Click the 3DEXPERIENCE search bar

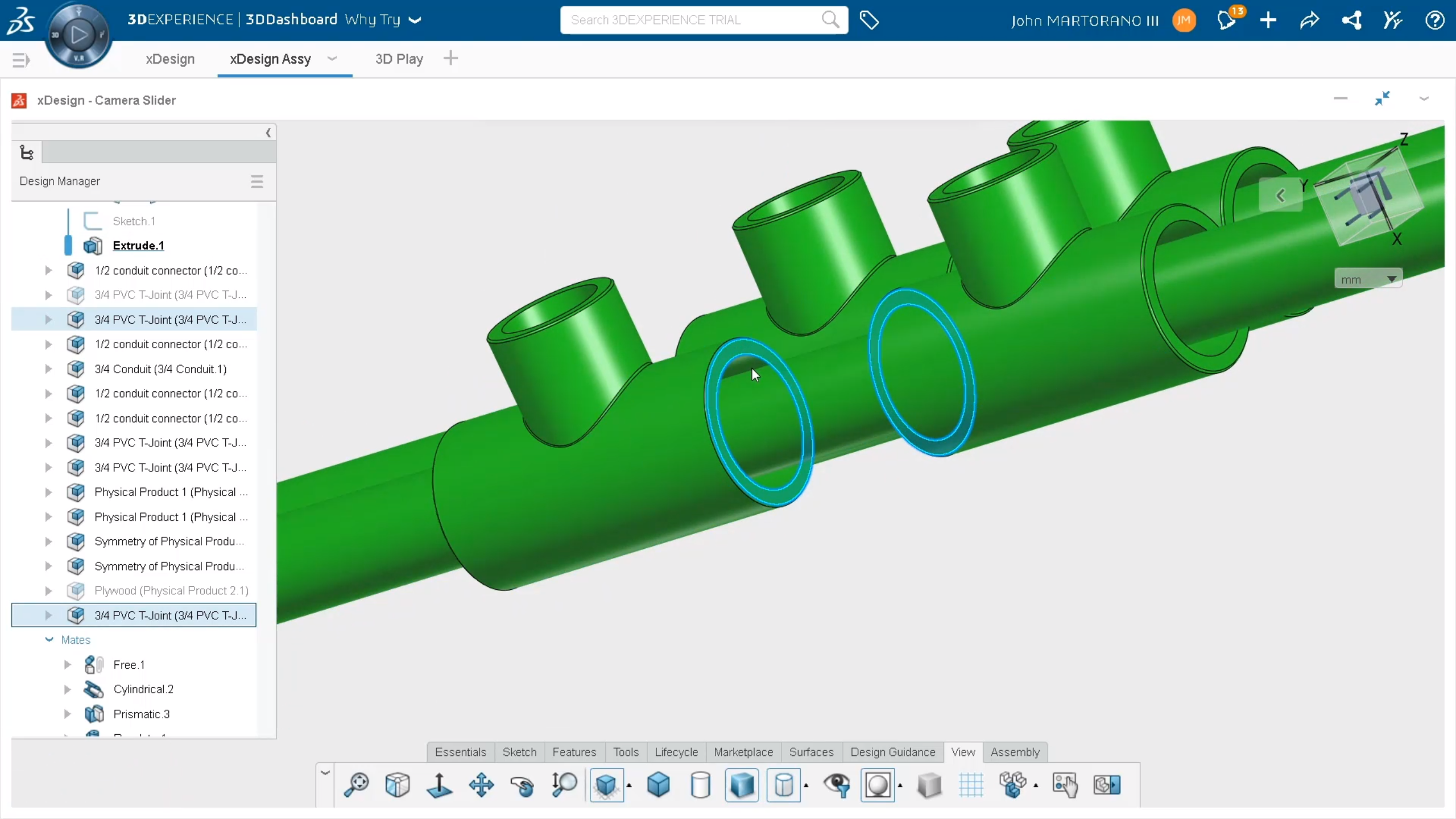click(x=682, y=19)
